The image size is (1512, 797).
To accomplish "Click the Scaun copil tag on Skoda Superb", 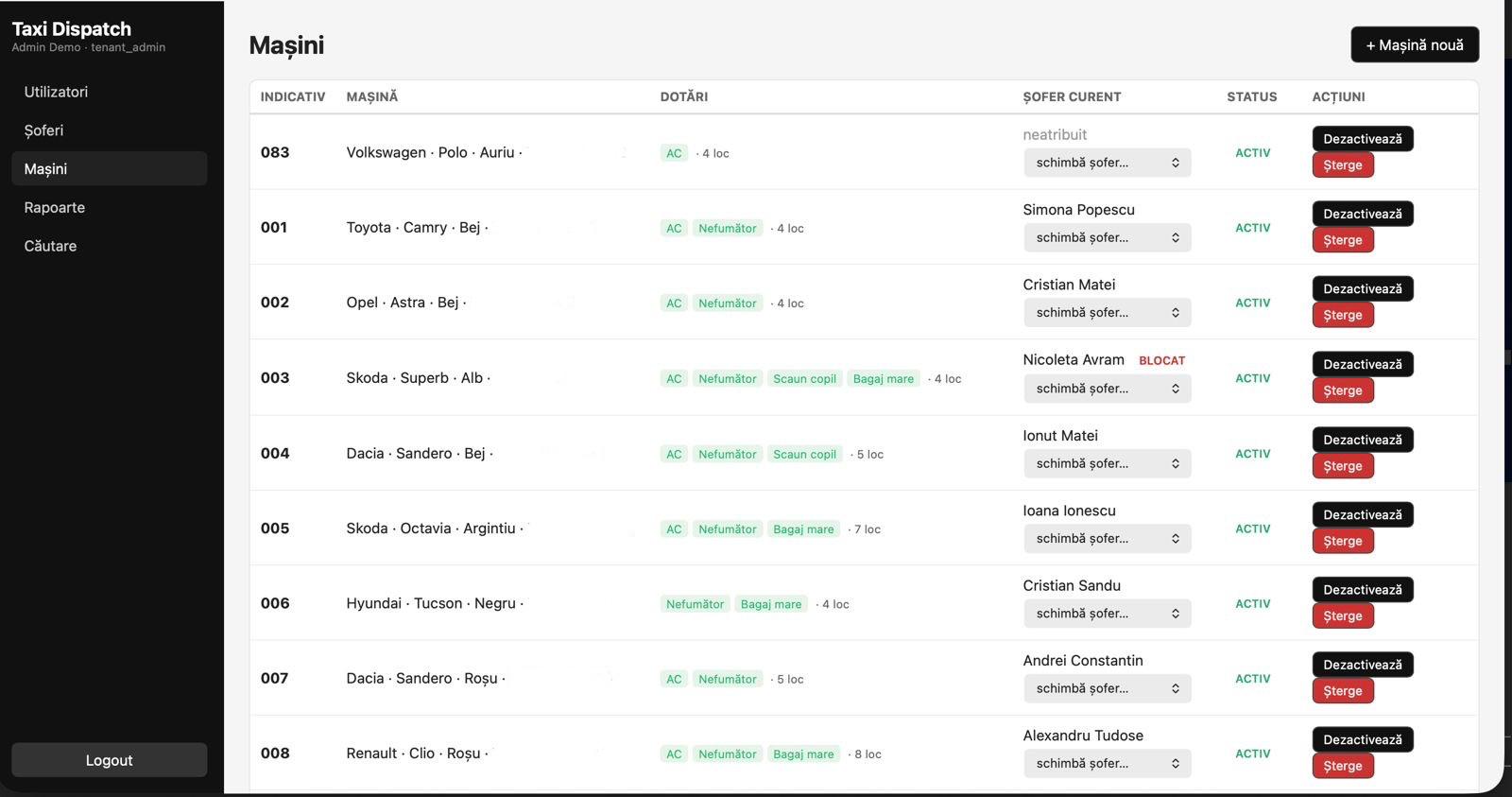I will pos(804,379).
